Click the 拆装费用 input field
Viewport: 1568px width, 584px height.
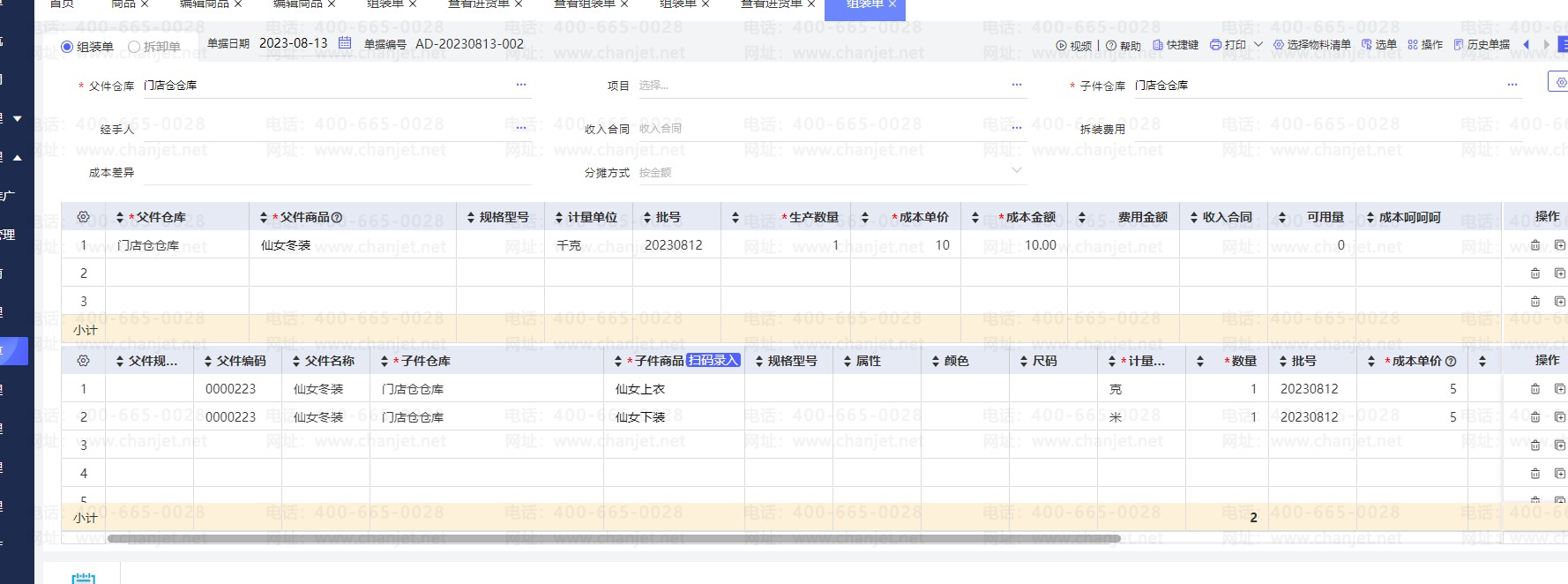[x=1328, y=129]
